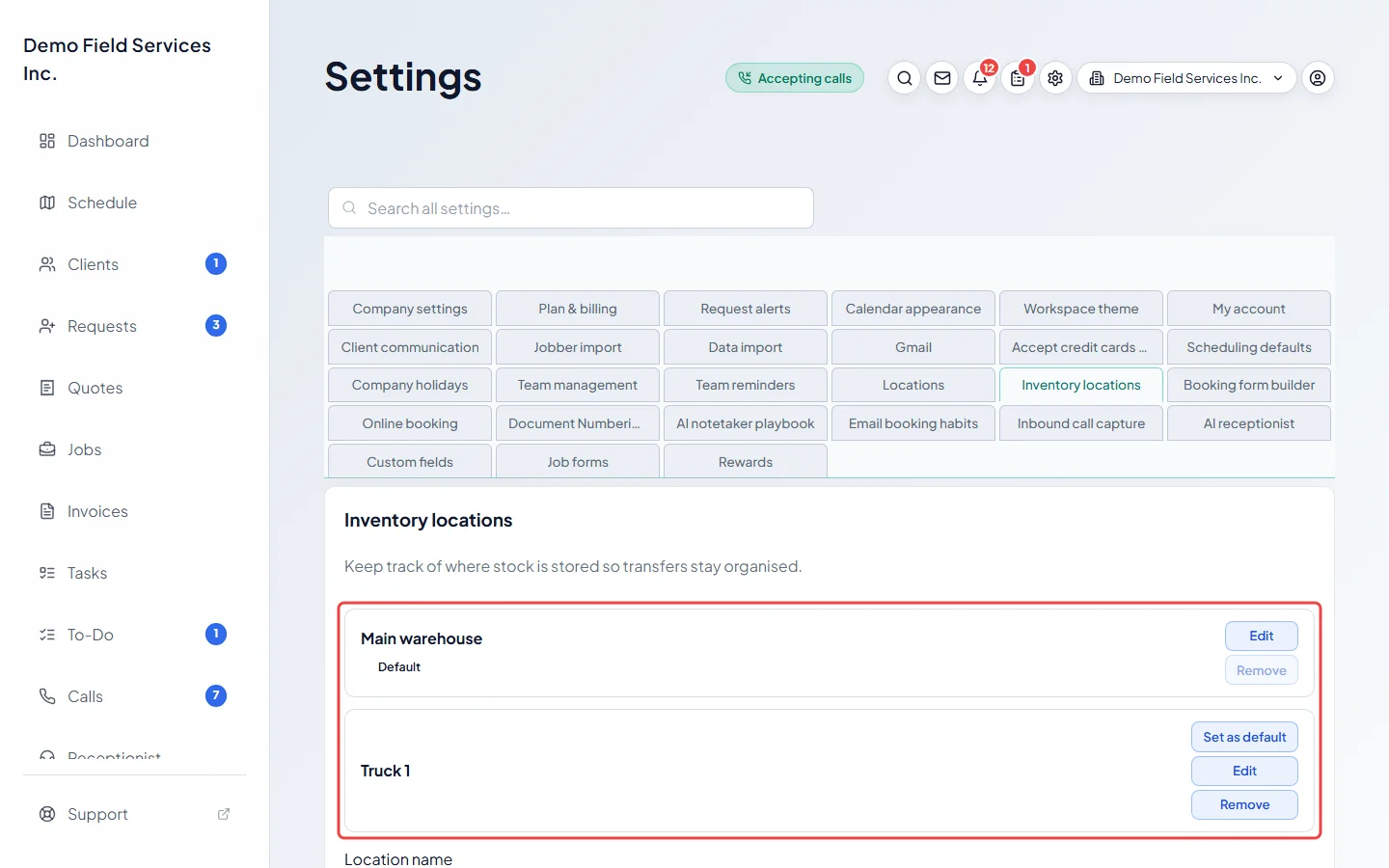Open To-Do list in sidebar

(x=135, y=635)
